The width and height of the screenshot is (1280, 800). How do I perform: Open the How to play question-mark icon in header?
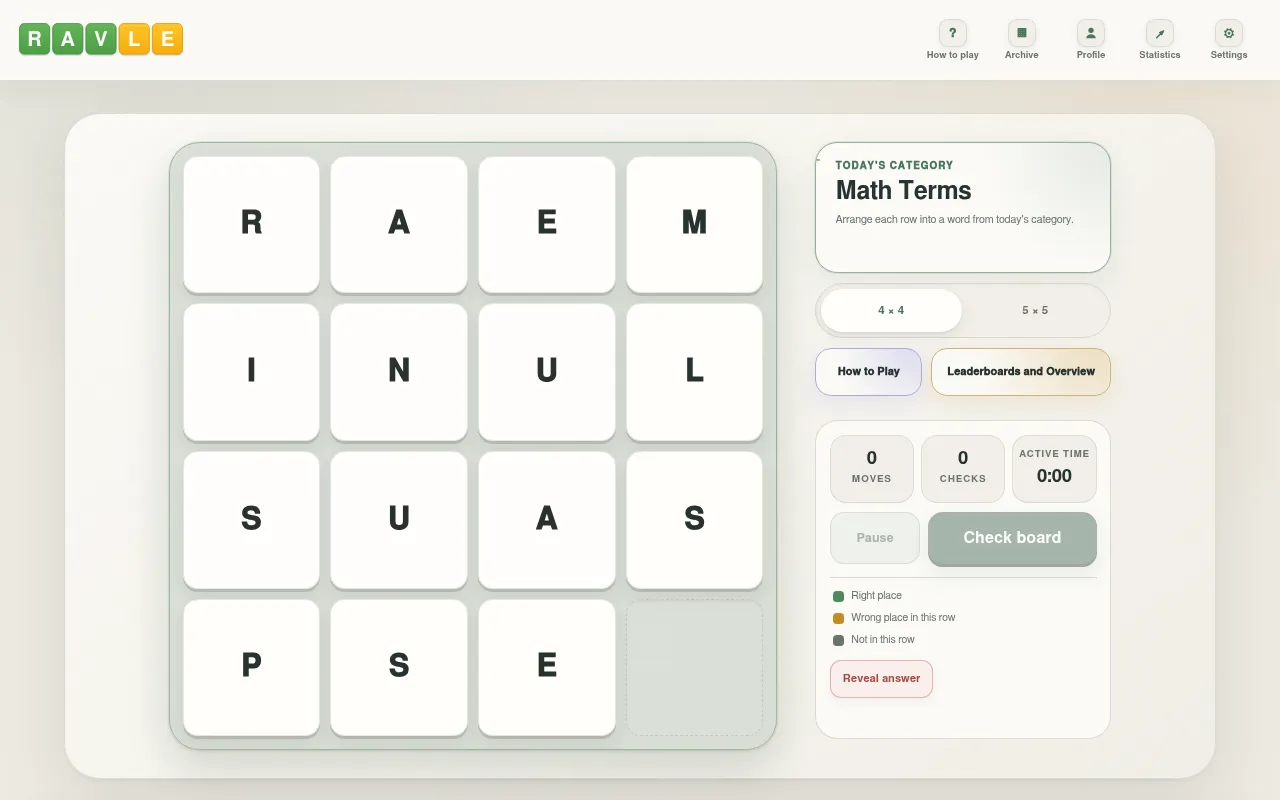point(952,33)
